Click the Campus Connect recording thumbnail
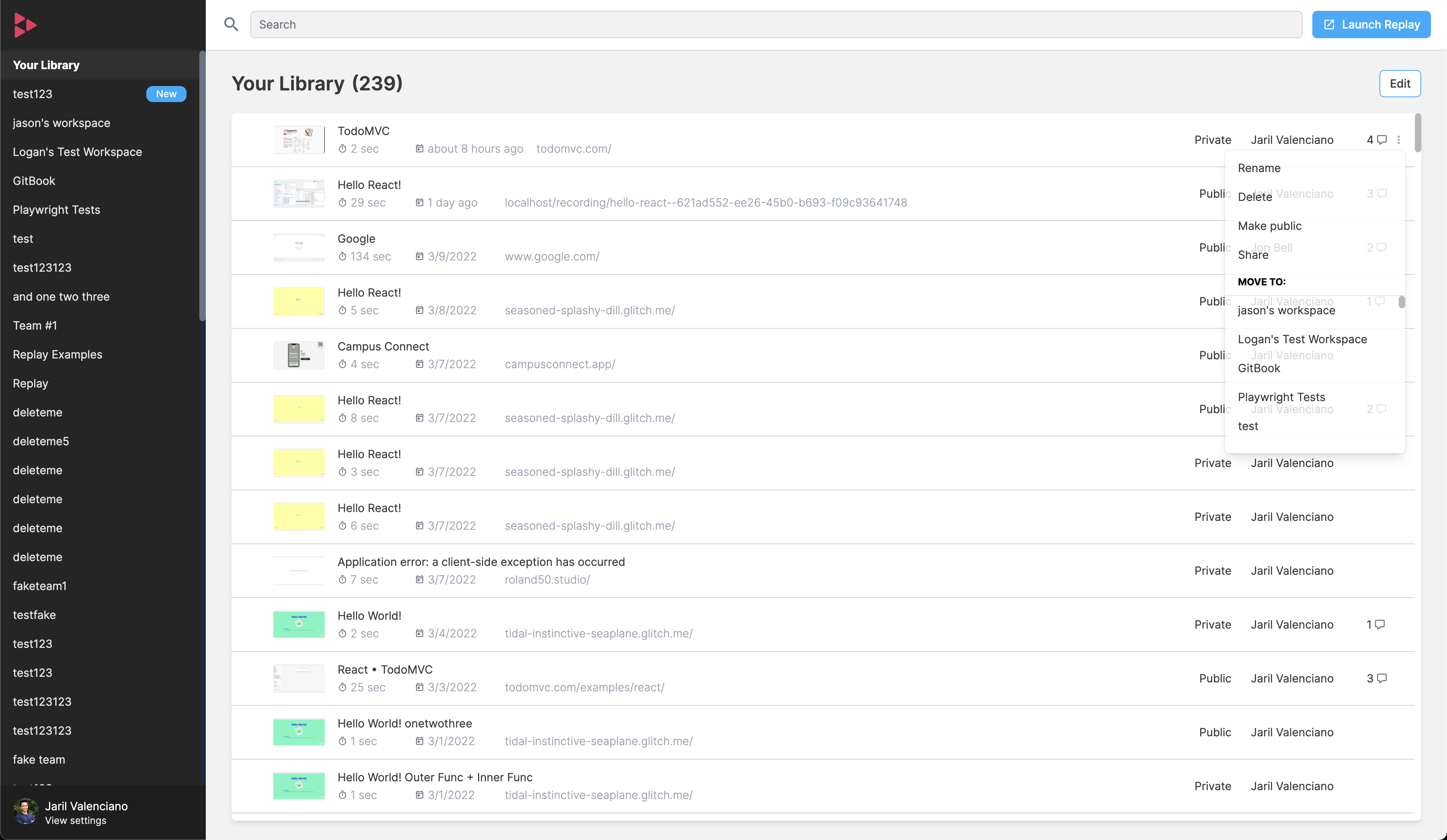 coord(299,355)
